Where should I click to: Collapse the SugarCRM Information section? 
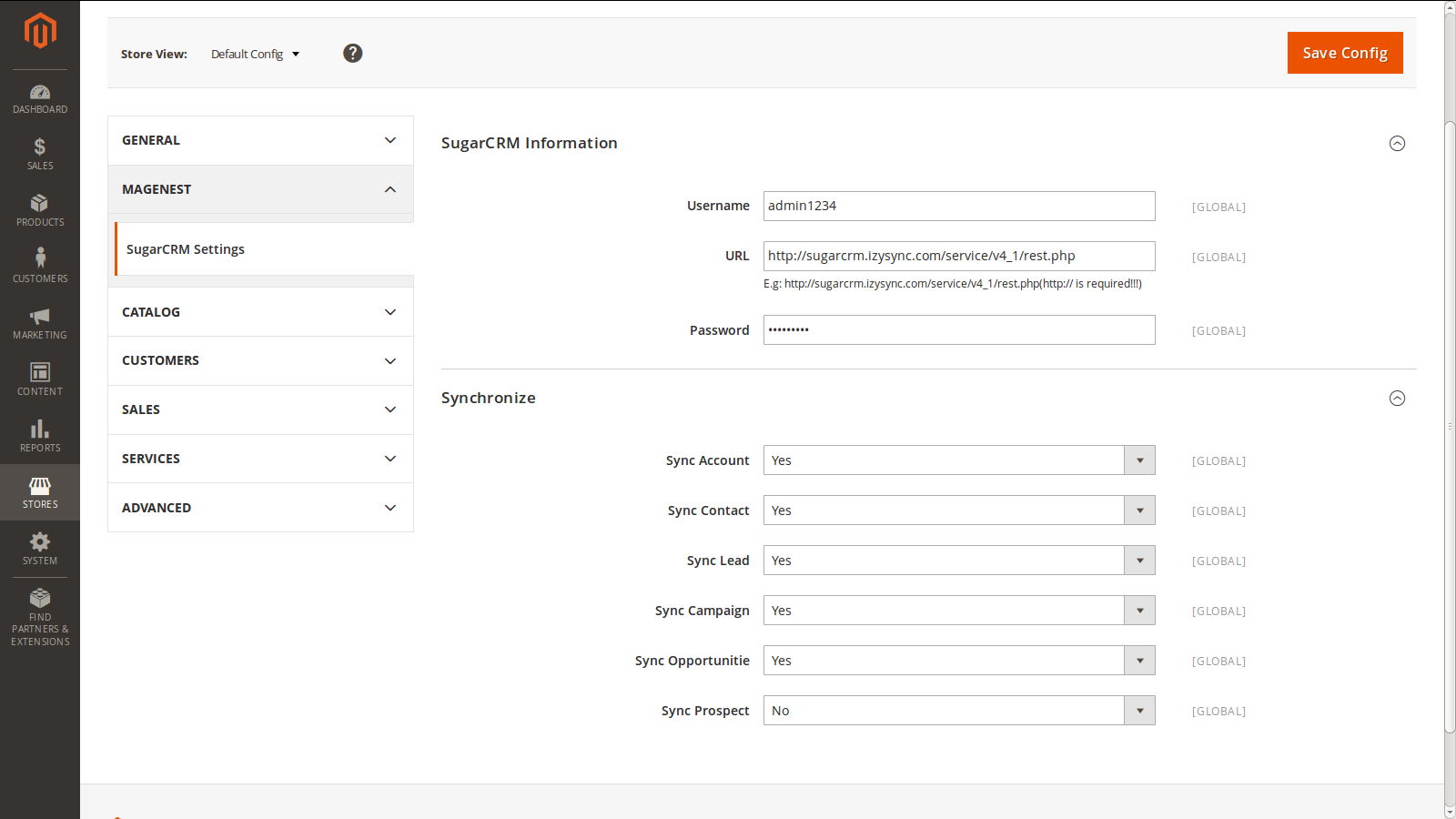coord(1397,144)
